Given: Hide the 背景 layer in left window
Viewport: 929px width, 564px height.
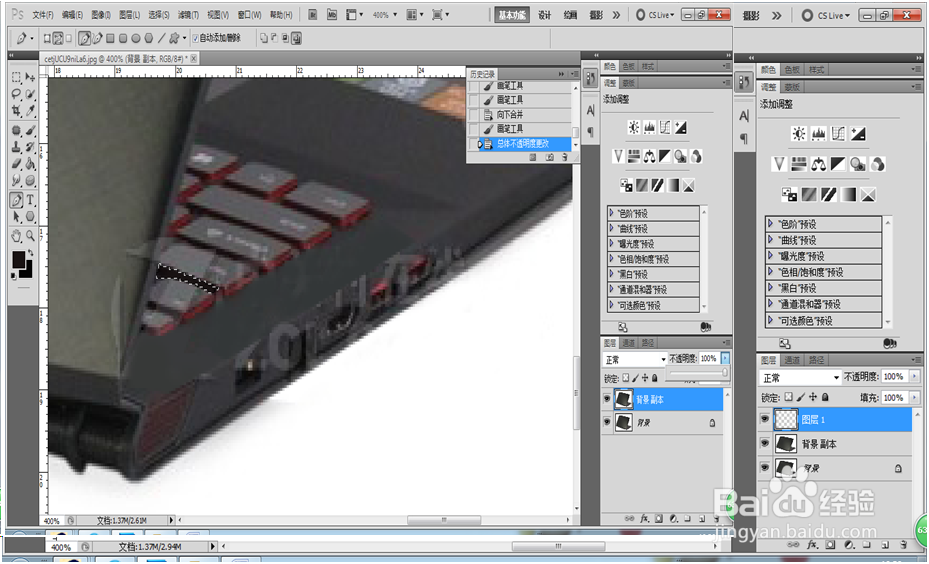Looking at the screenshot, I should click(x=607, y=422).
